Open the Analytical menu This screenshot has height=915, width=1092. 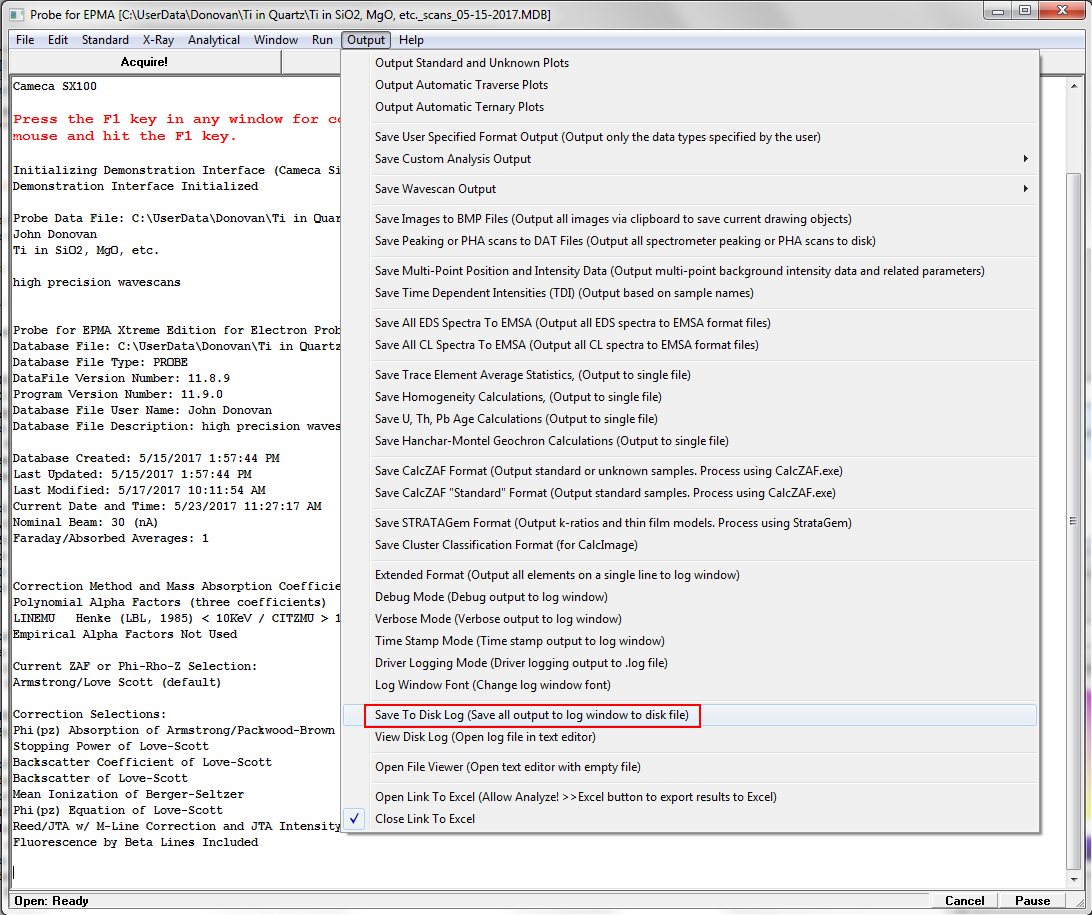214,40
